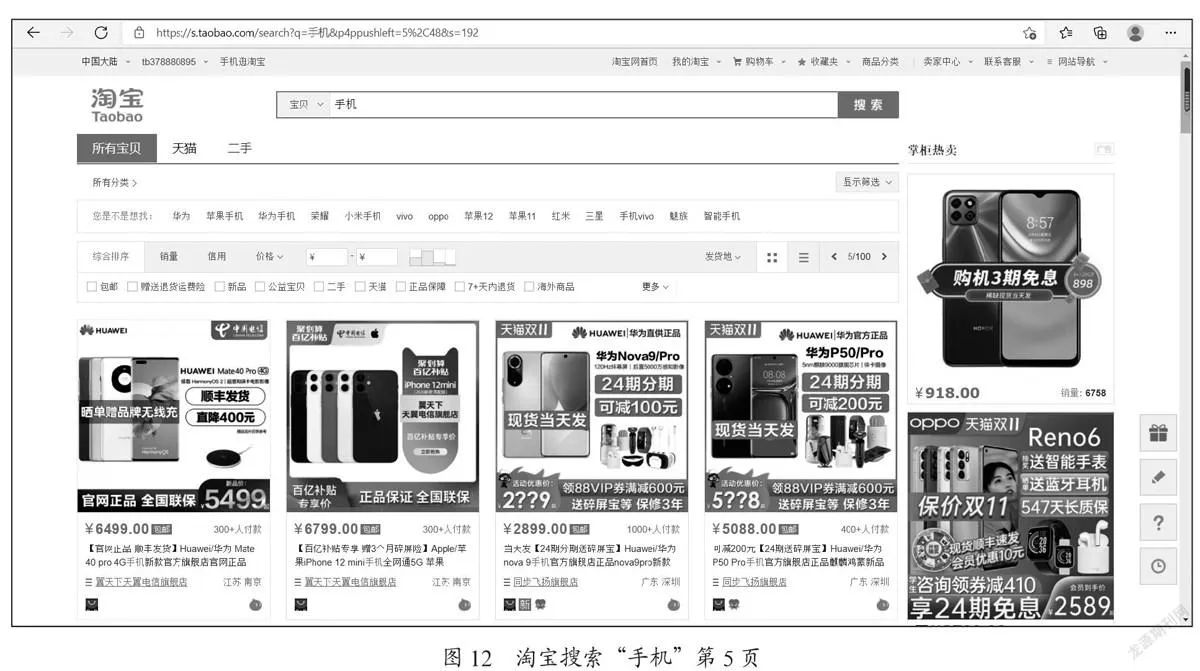The height and width of the screenshot is (671, 1200).
Task: Check the 海外商品 checkbox
Action: click(529, 287)
